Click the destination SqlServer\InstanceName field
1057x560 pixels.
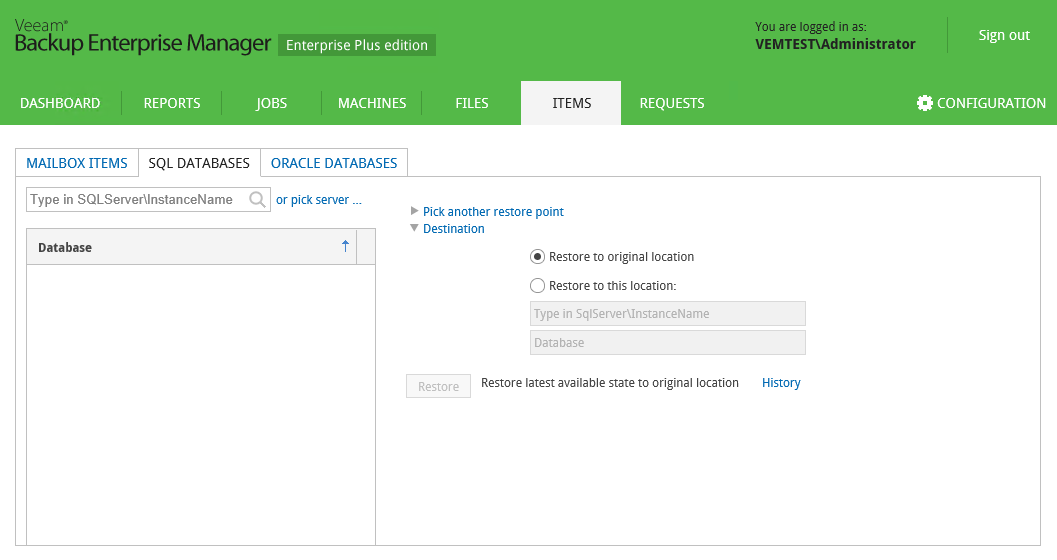coord(667,313)
